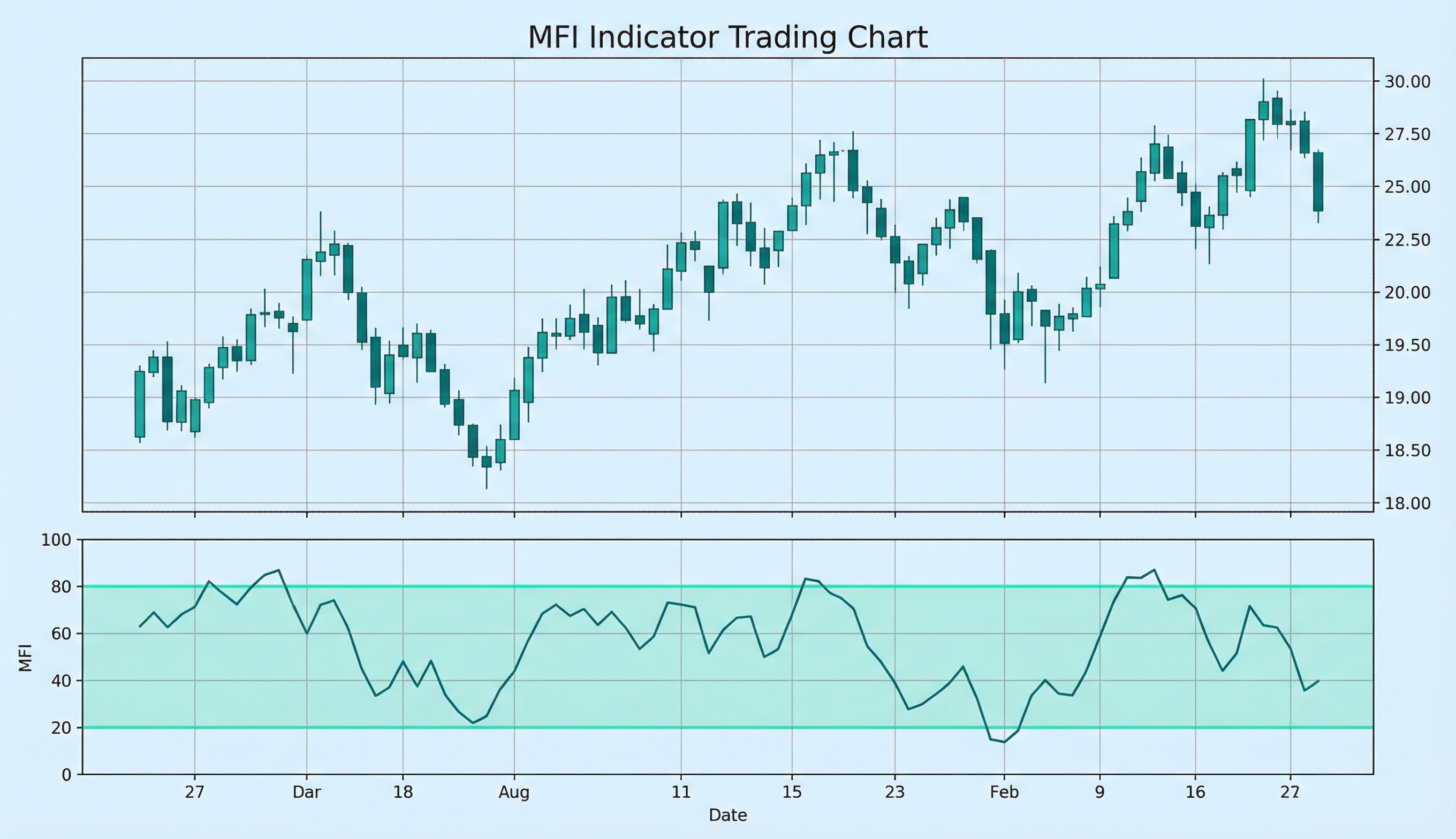Select the "25.00" price axis label
This screenshot has width=1456, height=839.
coord(1407,187)
